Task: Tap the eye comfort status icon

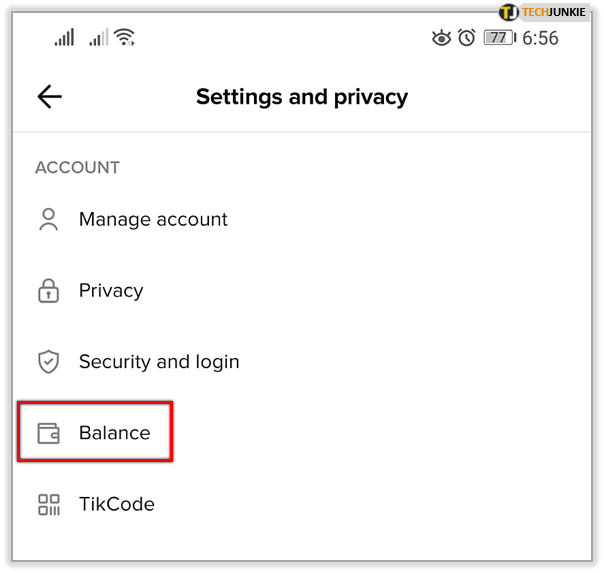Action: click(441, 38)
